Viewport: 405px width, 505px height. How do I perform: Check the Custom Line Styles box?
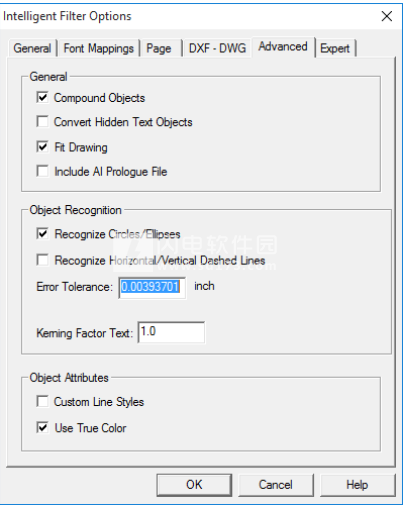pyautogui.click(x=42, y=401)
